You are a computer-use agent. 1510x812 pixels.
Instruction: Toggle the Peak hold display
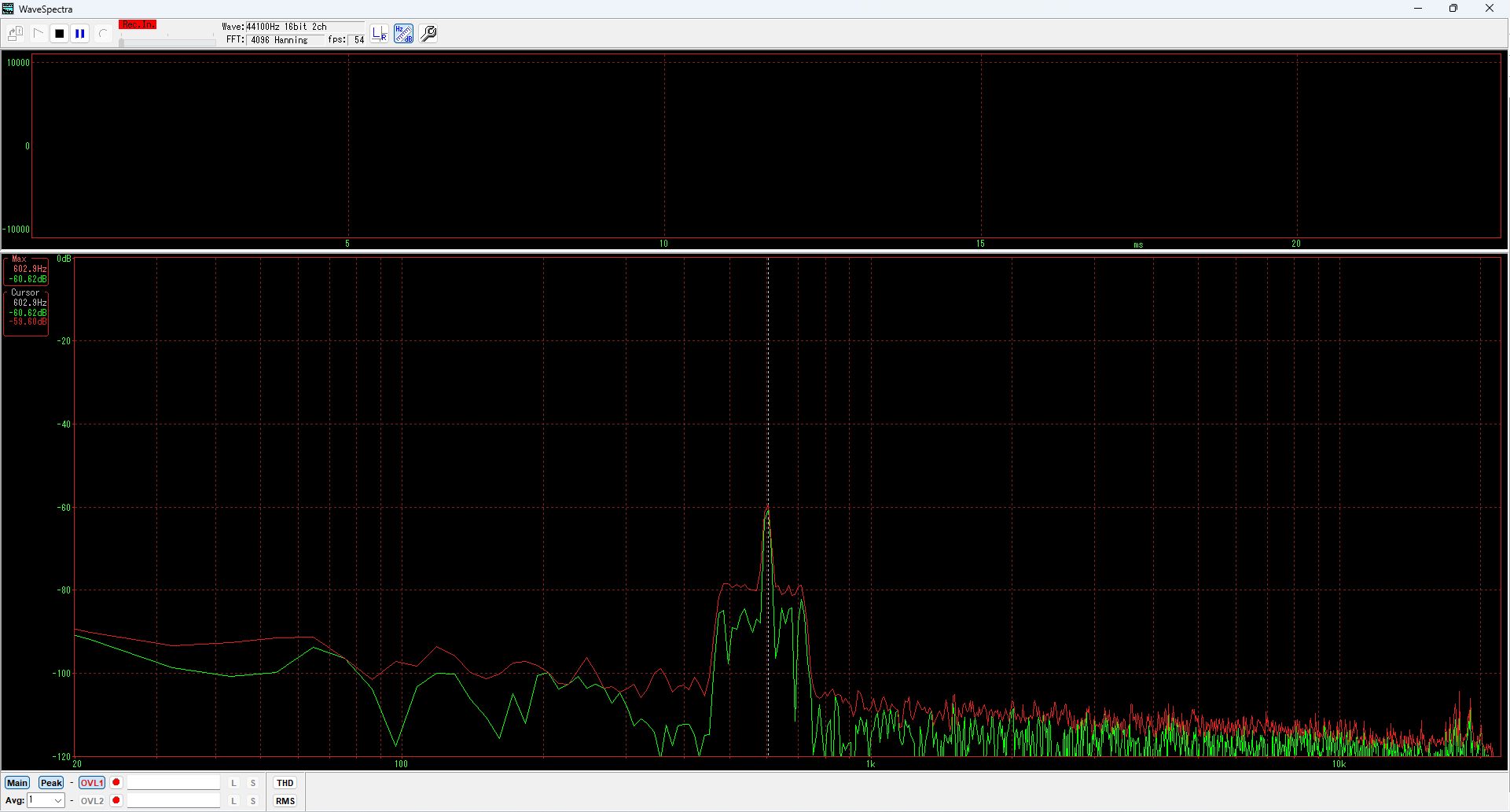coord(51,783)
